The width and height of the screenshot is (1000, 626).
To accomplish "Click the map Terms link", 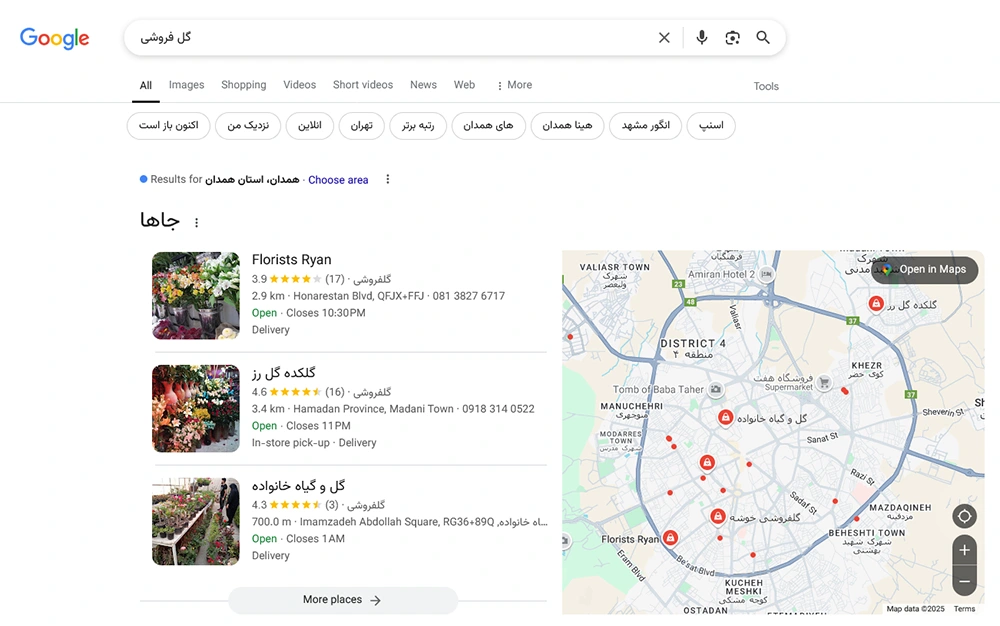I will (964, 609).
